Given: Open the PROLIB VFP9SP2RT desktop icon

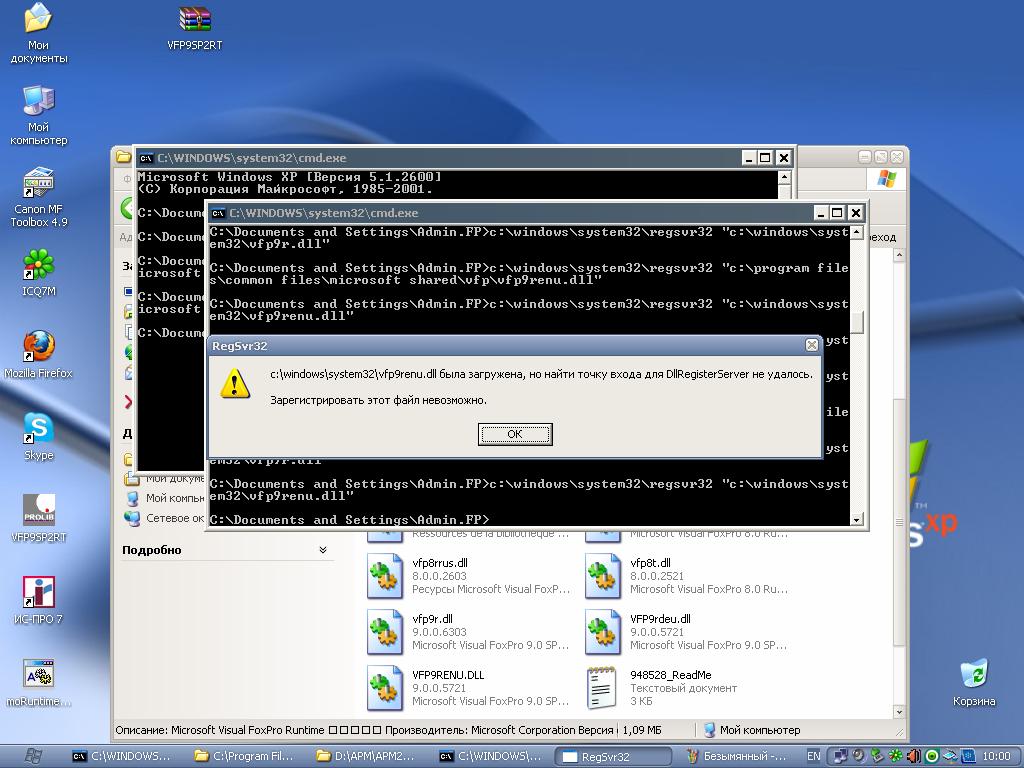Looking at the screenshot, I should (38, 519).
